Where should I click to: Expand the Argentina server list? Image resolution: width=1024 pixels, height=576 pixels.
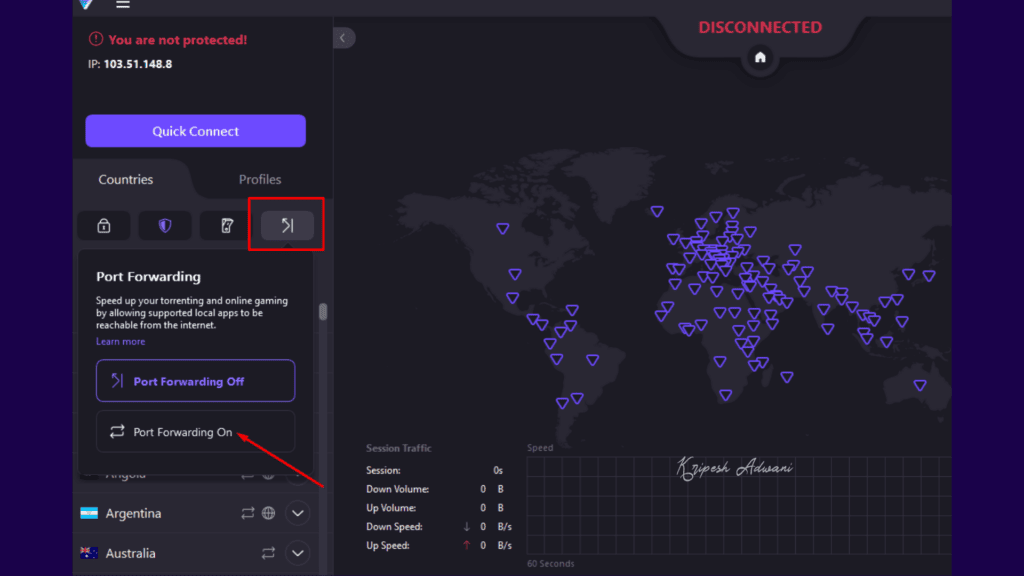(x=296, y=513)
